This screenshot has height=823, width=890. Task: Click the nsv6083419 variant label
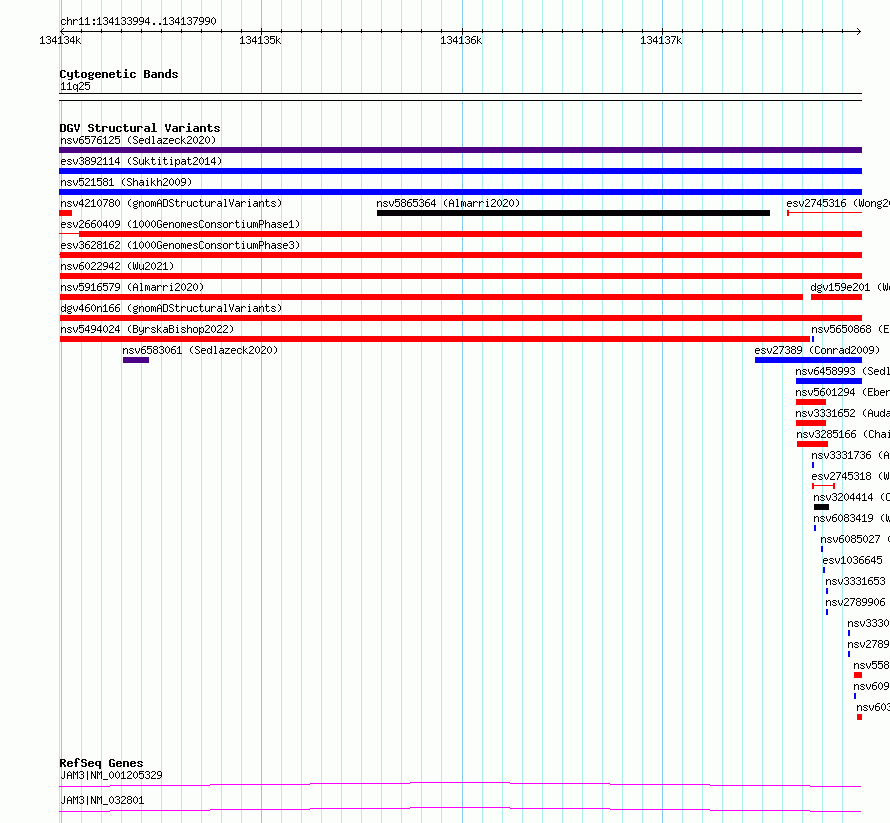(851, 518)
